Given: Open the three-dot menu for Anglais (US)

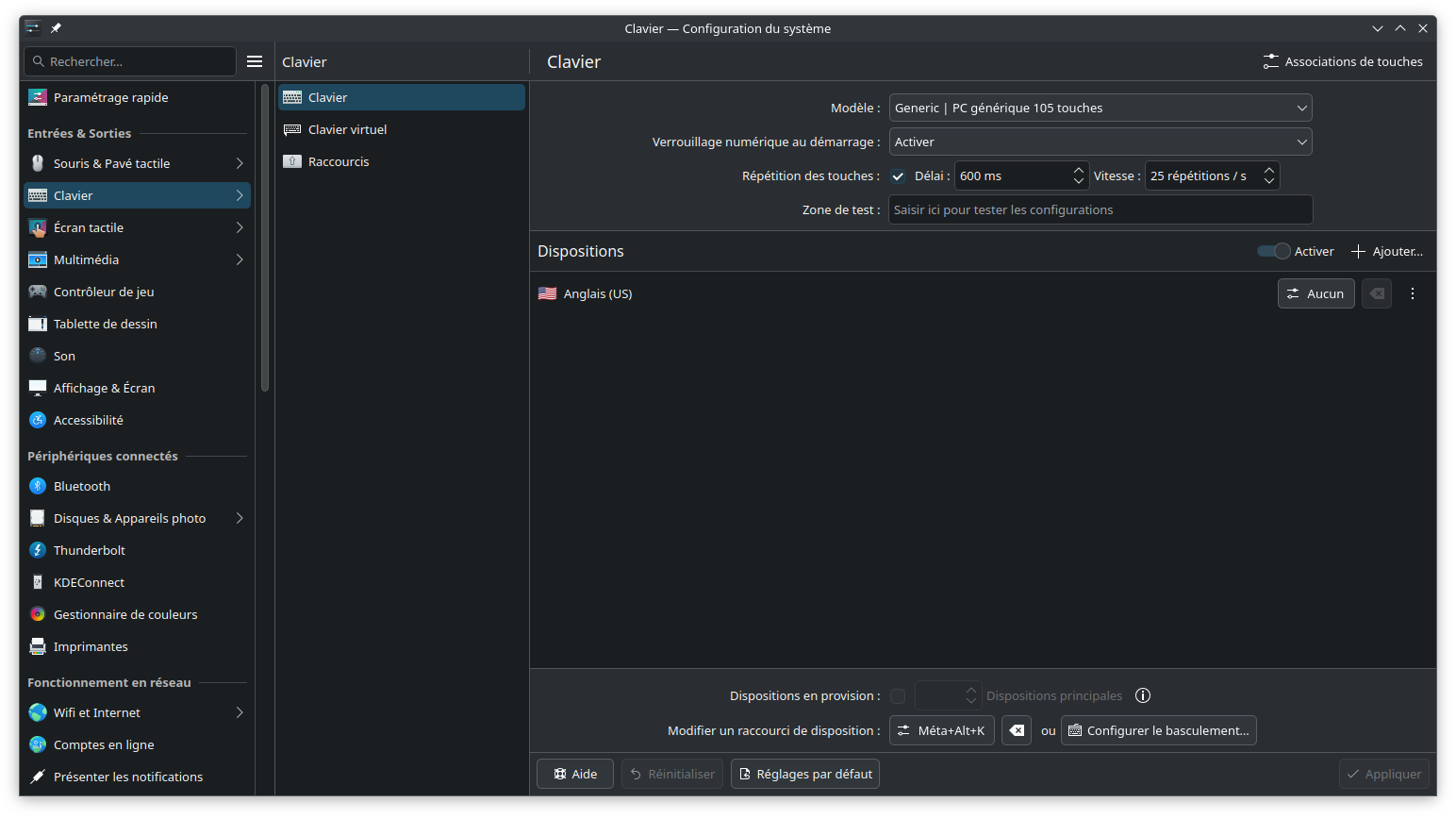Looking at the screenshot, I should (x=1413, y=293).
